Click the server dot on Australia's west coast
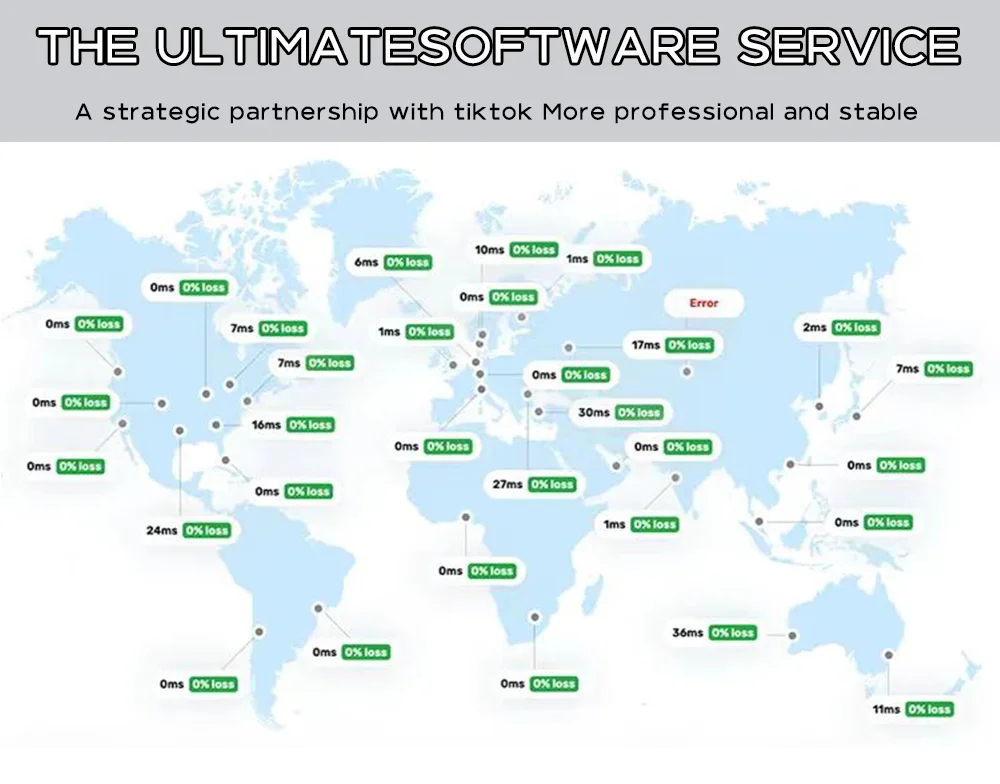Viewport: 1000px width, 784px height. 792,635
